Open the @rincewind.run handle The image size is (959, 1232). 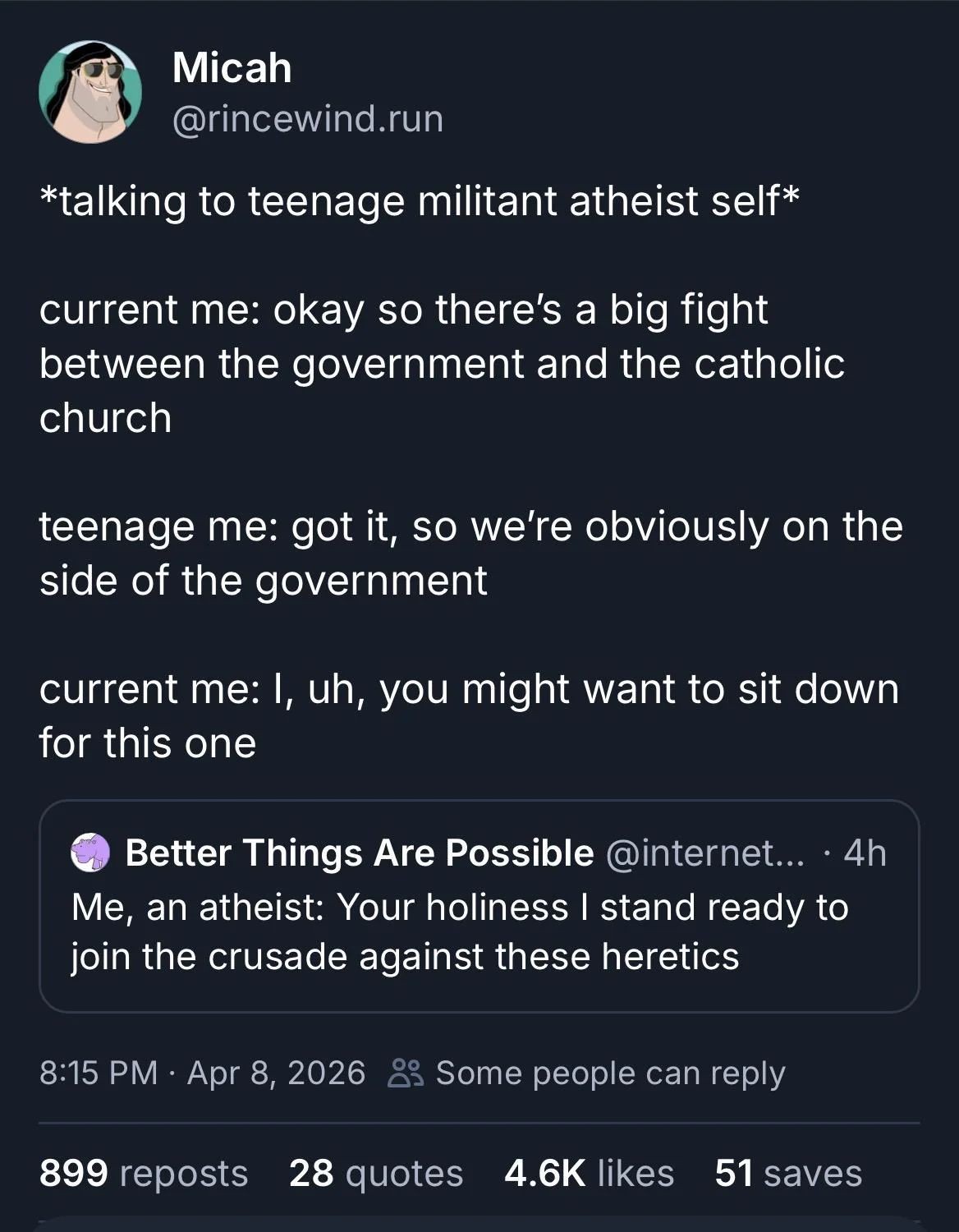(308, 118)
